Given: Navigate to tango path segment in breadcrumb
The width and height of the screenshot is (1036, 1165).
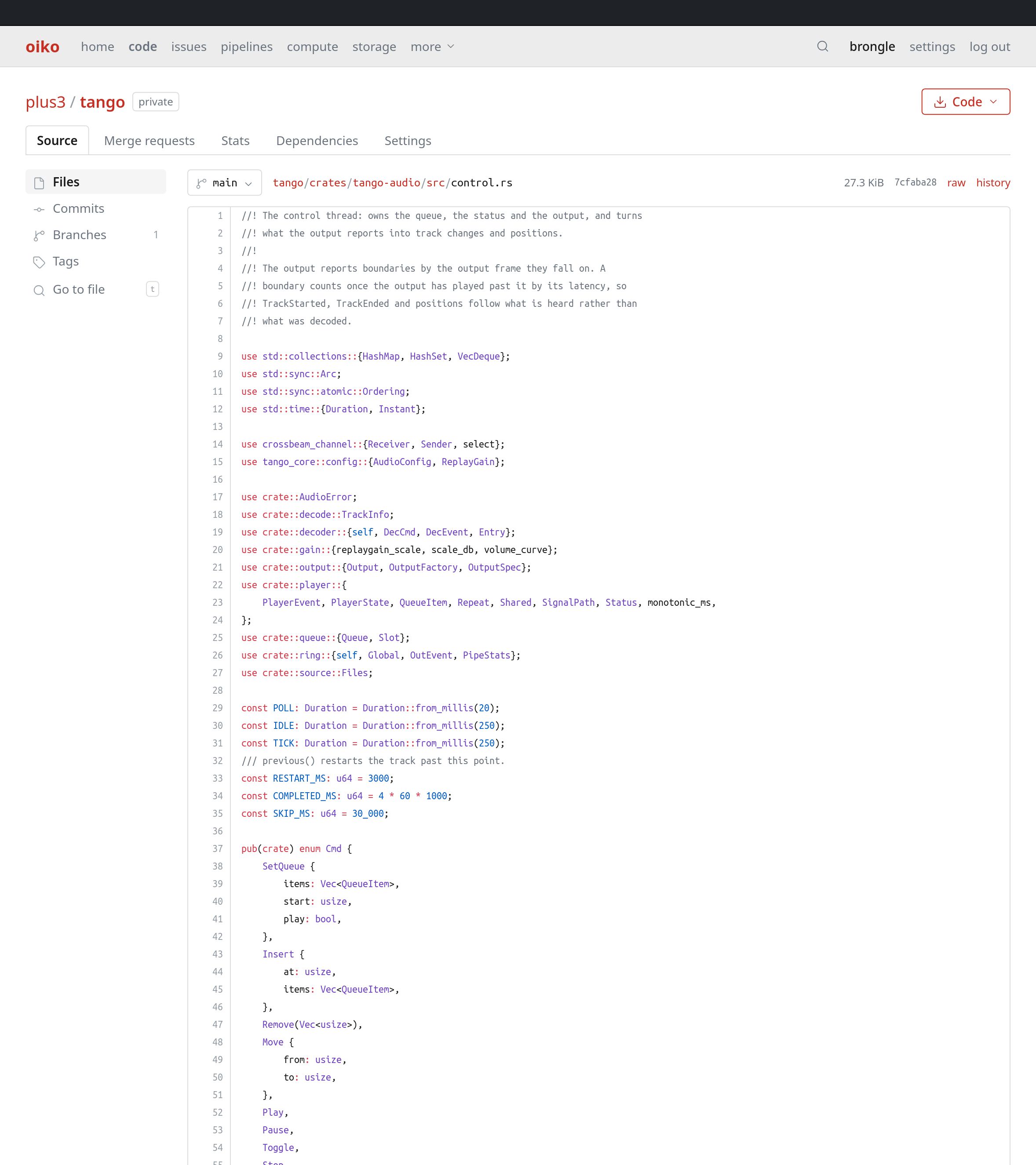Looking at the screenshot, I should pyautogui.click(x=288, y=182).
